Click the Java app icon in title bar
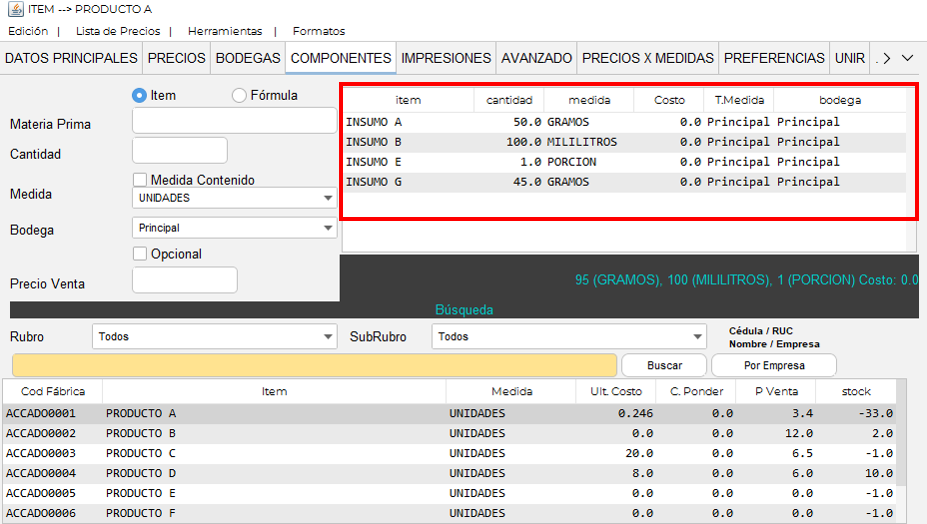Viewport: 927px width, 524px height. point(14,9)
